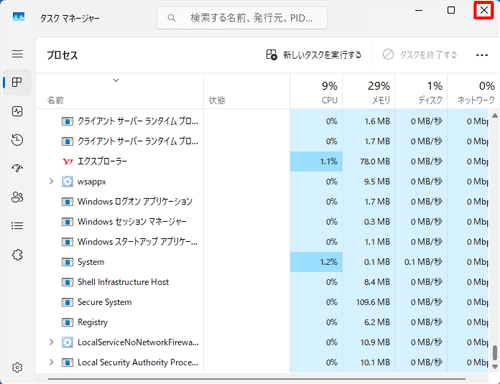Open the Details list sidebar icon
The height and width of the screenshot is (384, 500).
(x=17, y=226)
